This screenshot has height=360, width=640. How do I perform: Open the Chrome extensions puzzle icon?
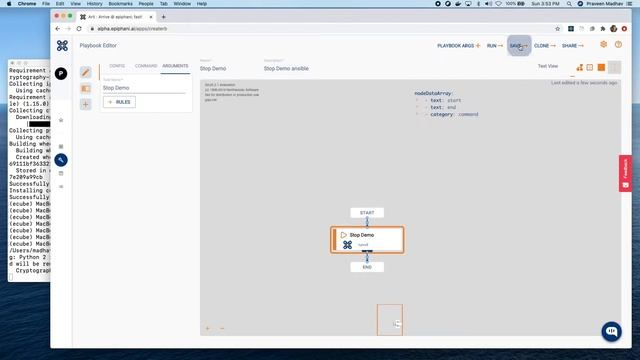pos(602,29)
